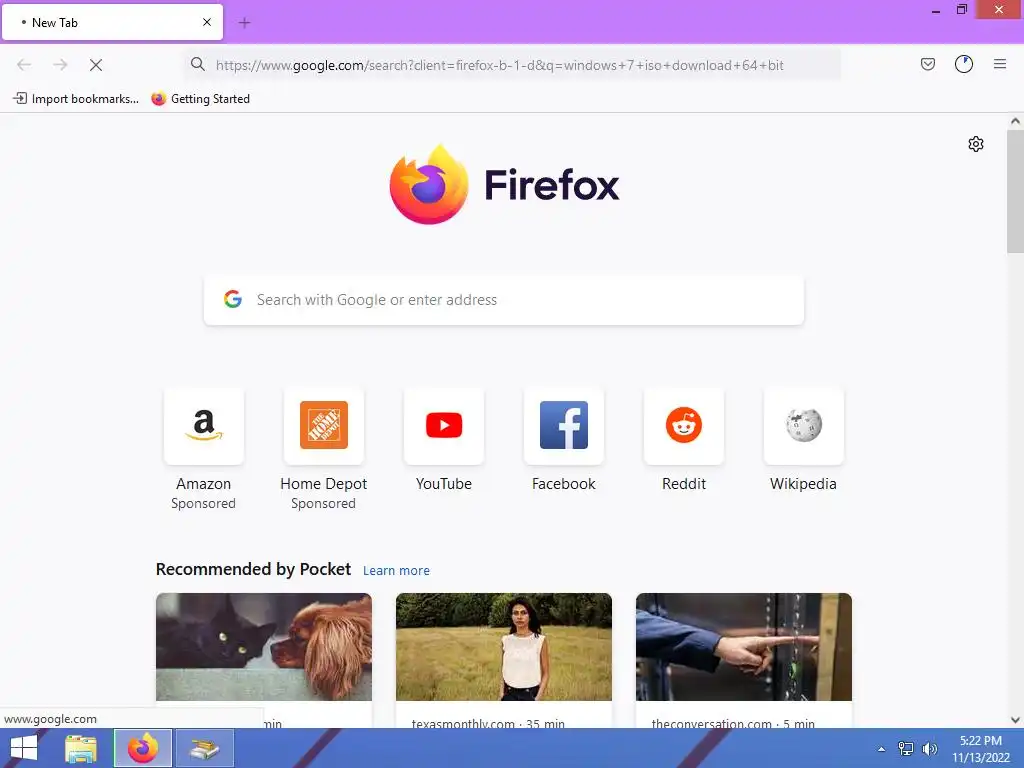The width and height of the screenshot is (1024, 768).
Task: Open the cat and dog Pocket story
Action: coord(264,647)
